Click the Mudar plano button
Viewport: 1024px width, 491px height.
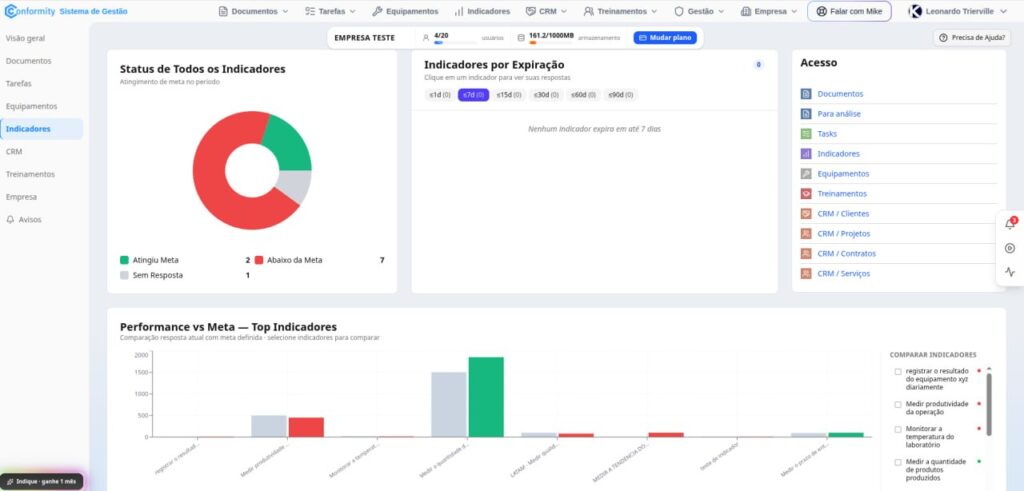click(665, 38)
